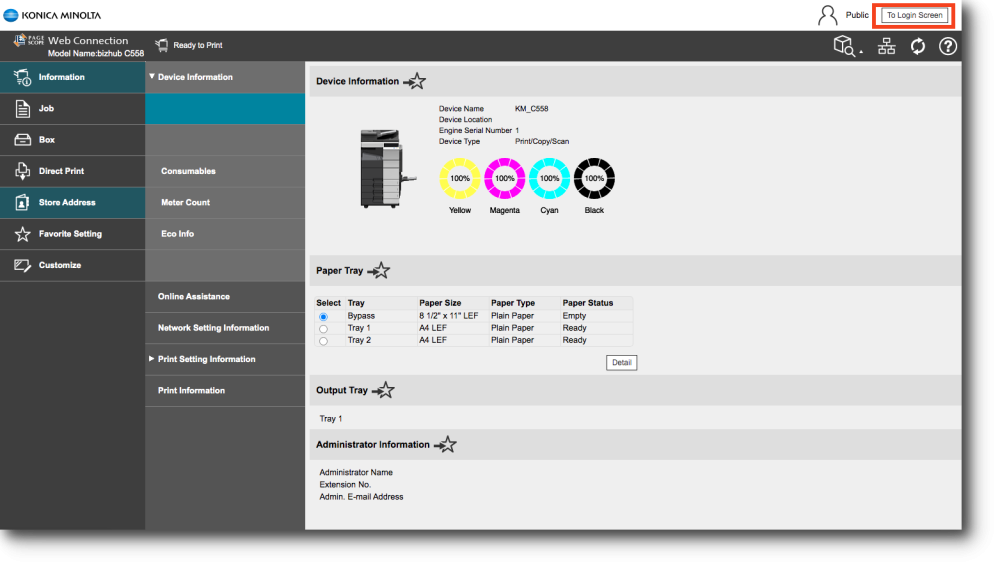Open the Eco Info submenu item
Screen dimensions: 1000x568
coord(177,233)
